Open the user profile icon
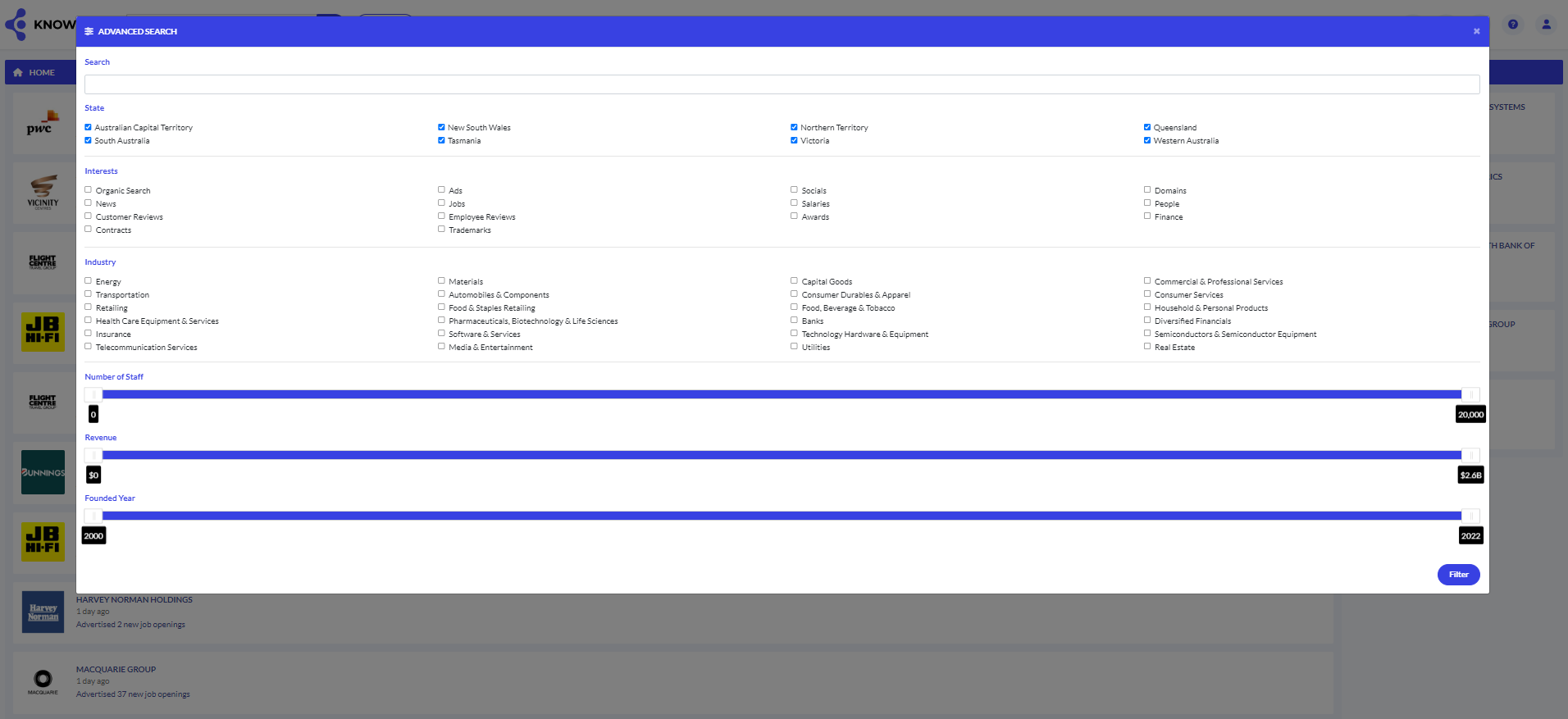This screenshot has width=1568, height=719. point(1546,25)
